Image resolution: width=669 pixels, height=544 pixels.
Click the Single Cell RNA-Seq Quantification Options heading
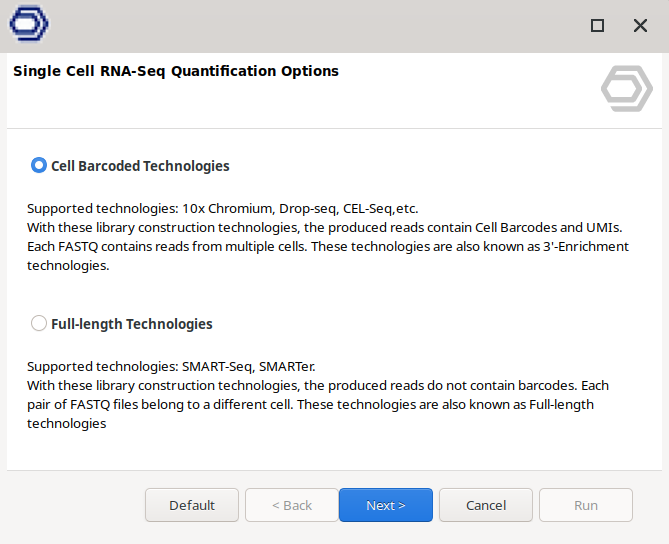(x=175, y=71)
